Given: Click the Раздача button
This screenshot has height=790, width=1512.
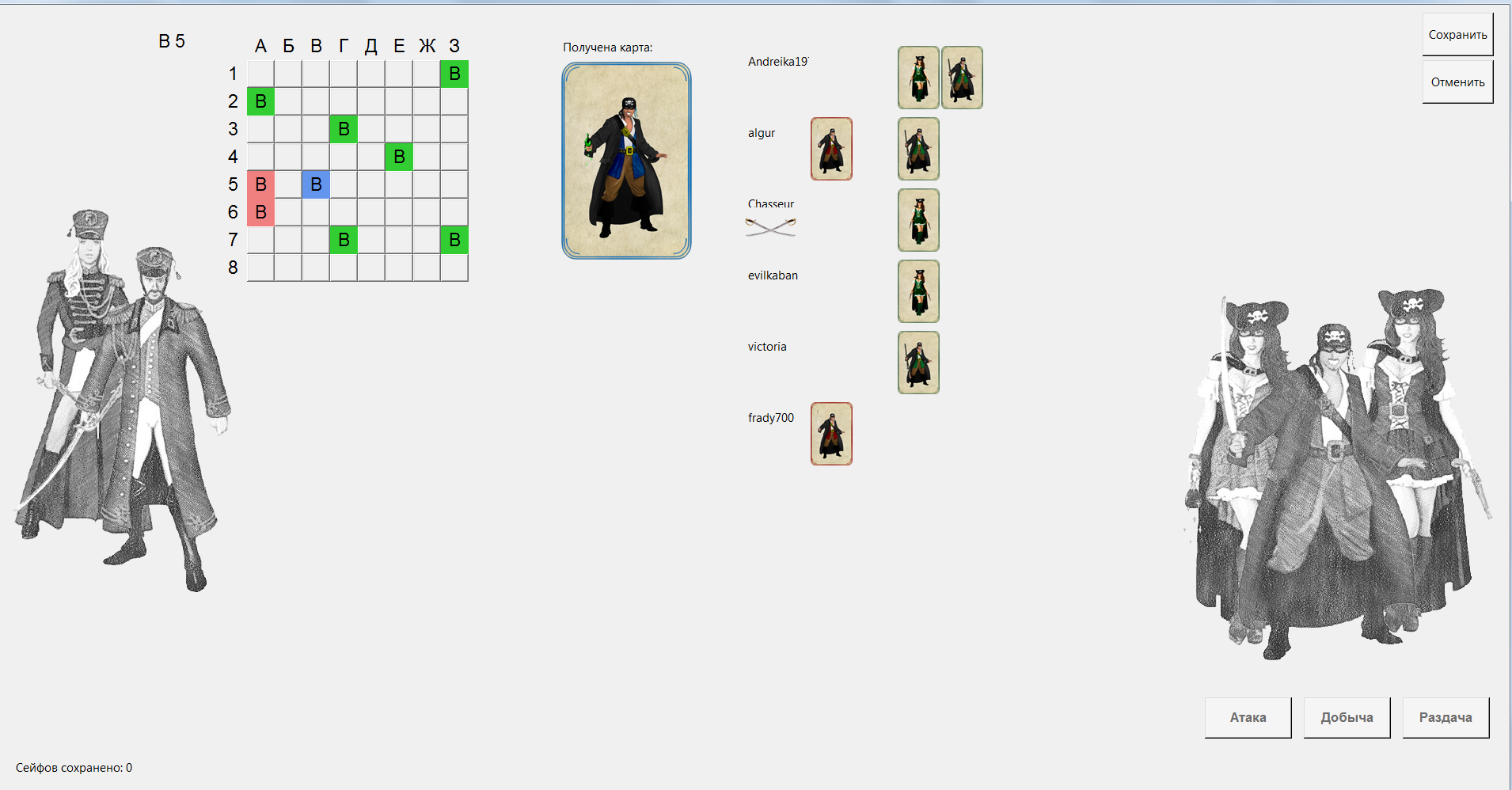Looking at the screenshot, I should 1446,717.
